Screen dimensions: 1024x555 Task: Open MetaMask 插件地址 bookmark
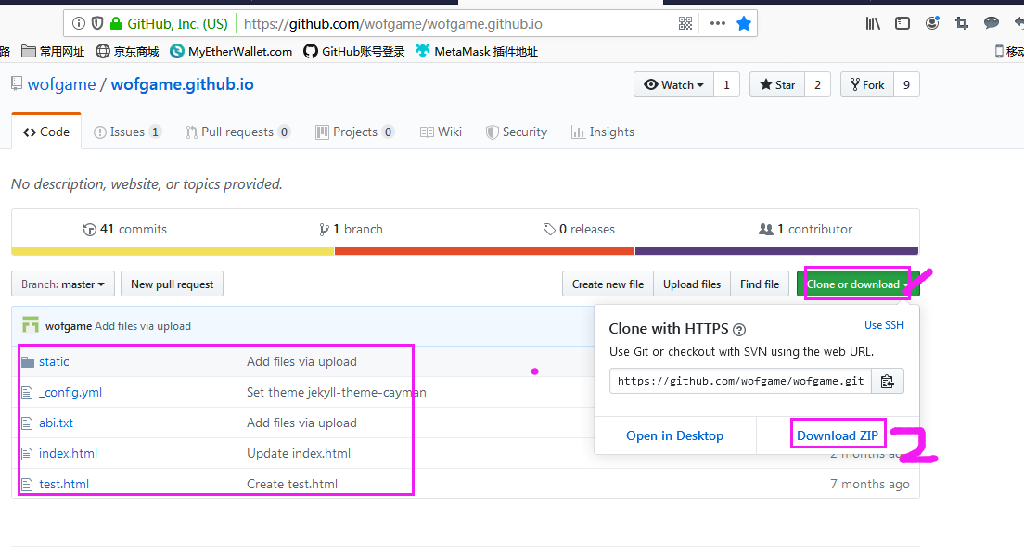[477, 52]
